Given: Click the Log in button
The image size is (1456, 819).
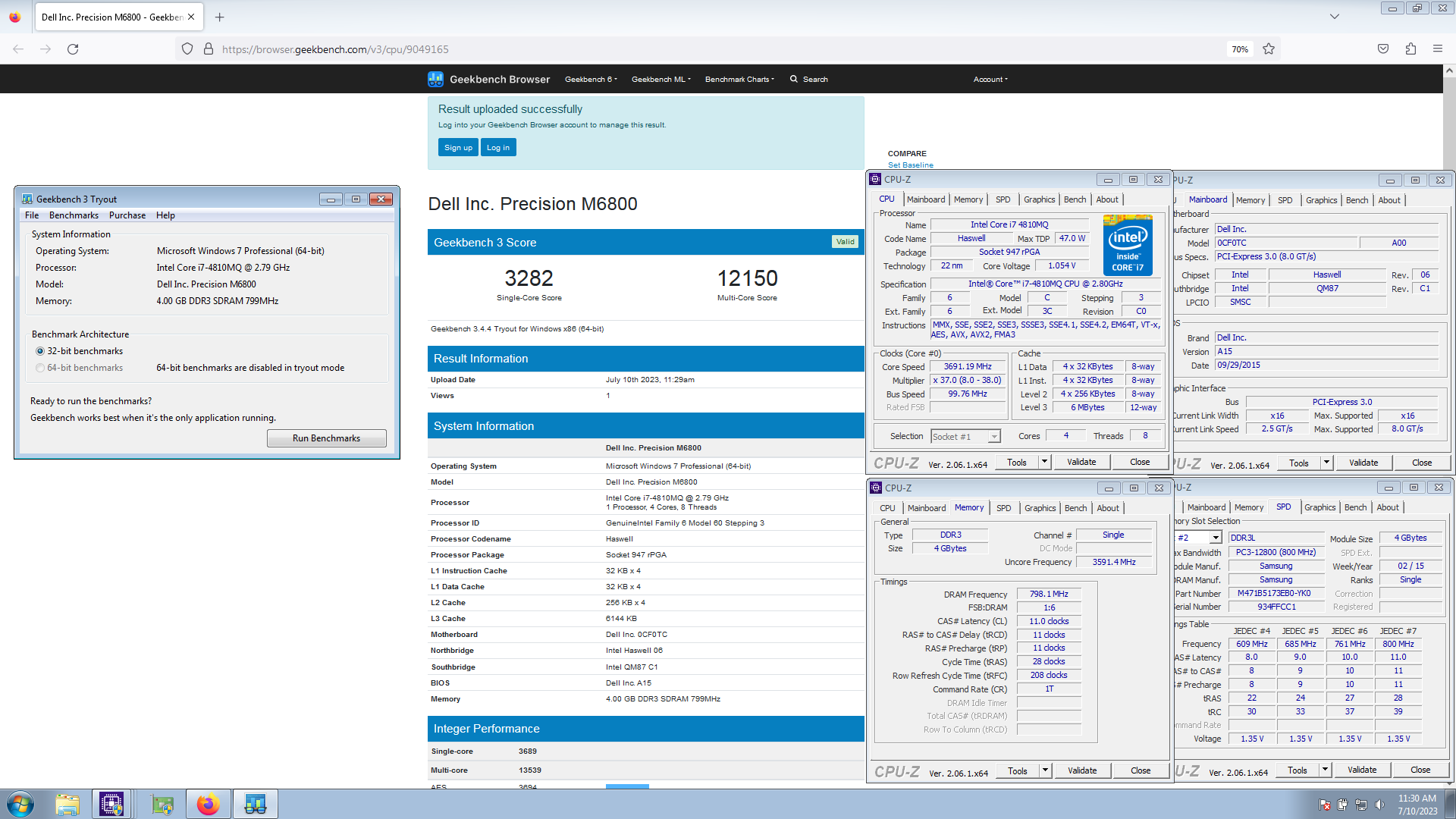Looking at the screenshot, I should [x=498, y=148].
